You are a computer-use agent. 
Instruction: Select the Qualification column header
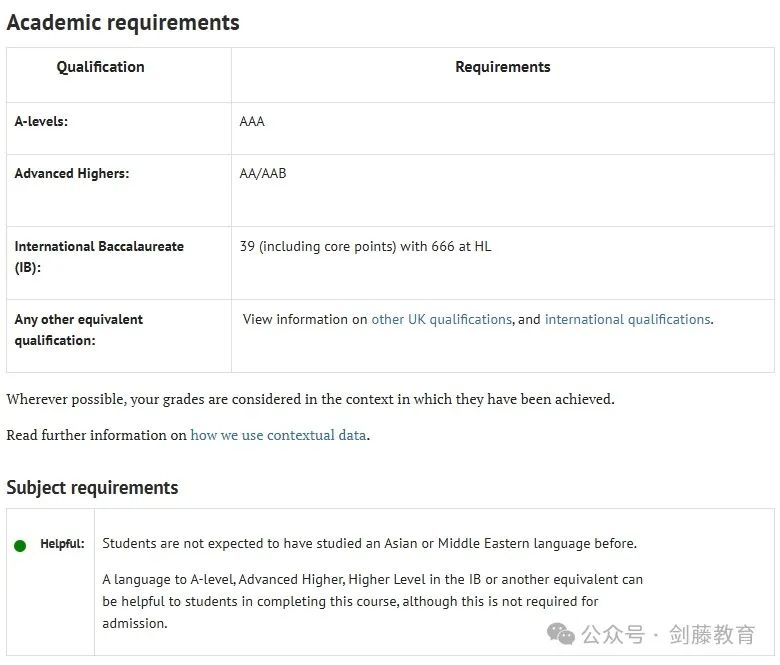[x=100, y=67]
